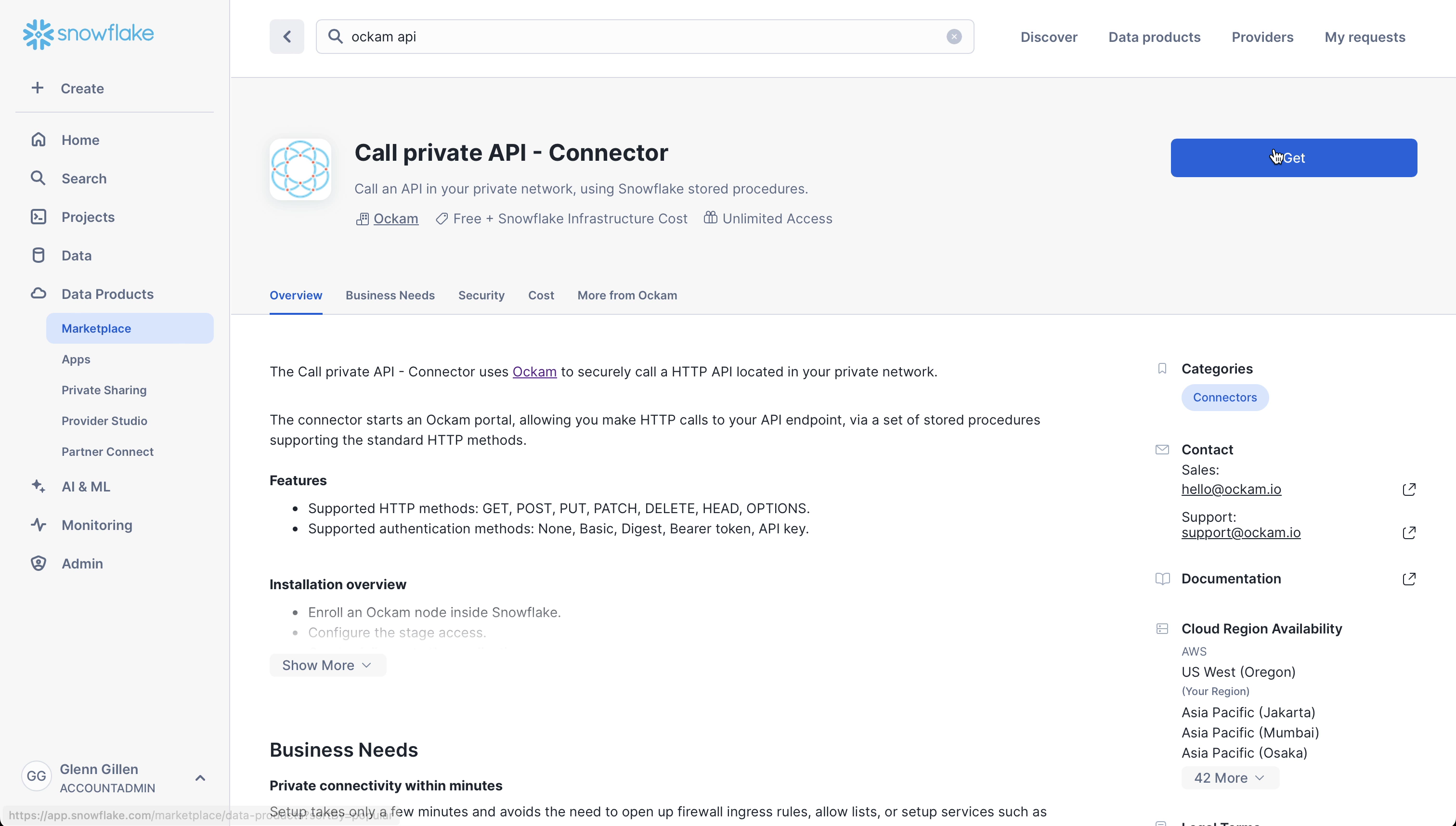Click hello@ockam.io sales contact link
Screen dimensions: 1456x826
(1231, 489)
